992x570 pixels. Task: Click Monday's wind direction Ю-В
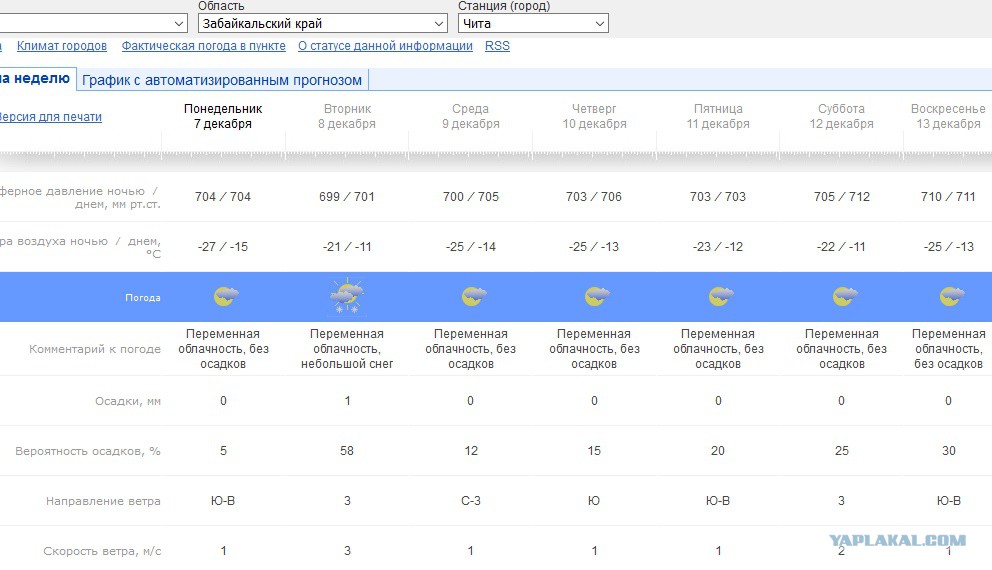pos(223,500)
